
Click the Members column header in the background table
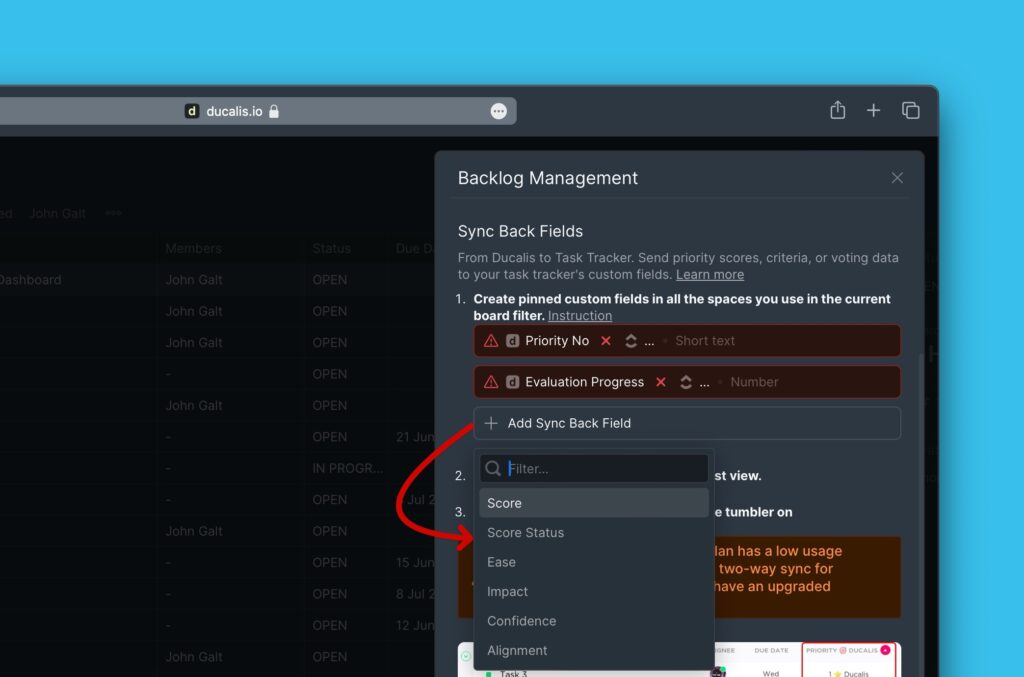[x=193, y=249]
